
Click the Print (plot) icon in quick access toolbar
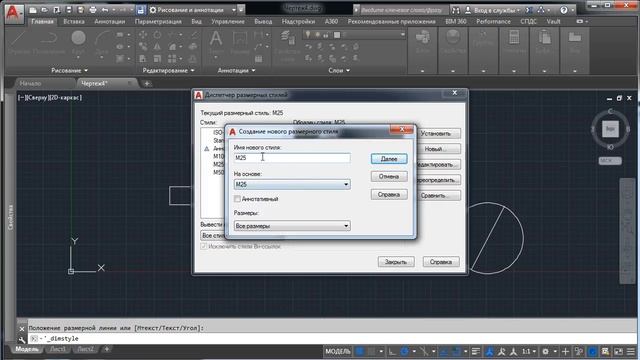(93, 10)
